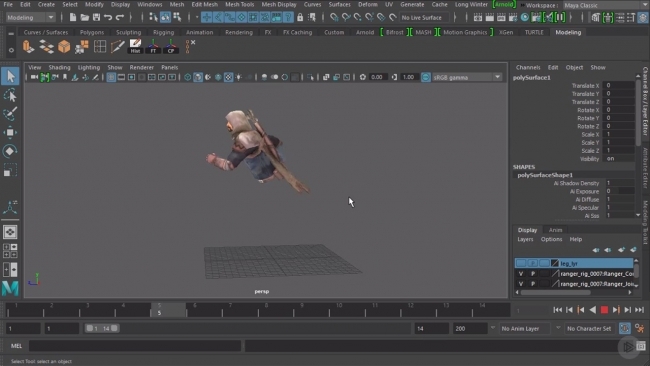Click the Undo arrow icon

(108, 17)
